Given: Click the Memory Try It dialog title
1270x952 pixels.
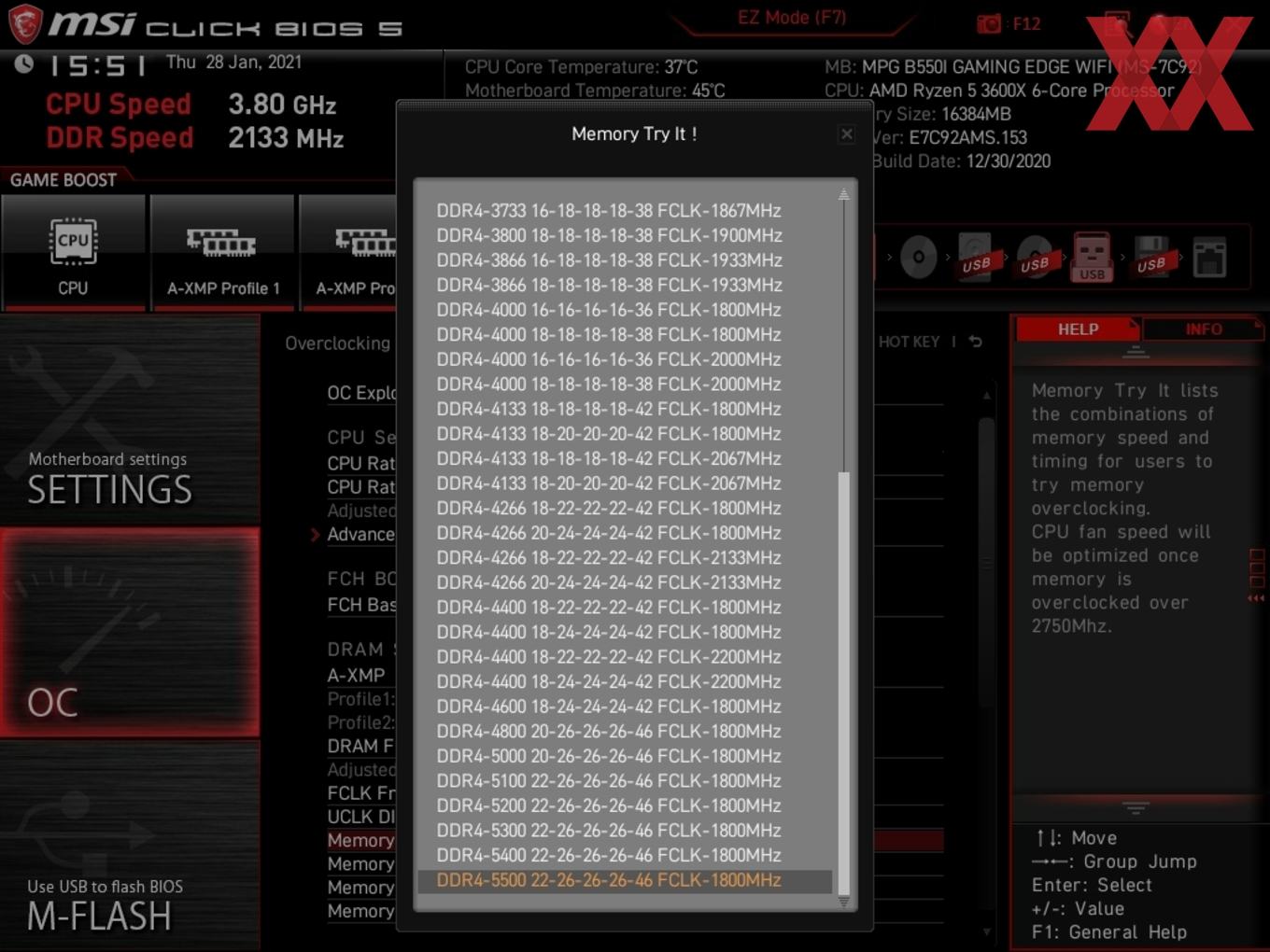Looking at the screenshot, I should coord(634,134).
